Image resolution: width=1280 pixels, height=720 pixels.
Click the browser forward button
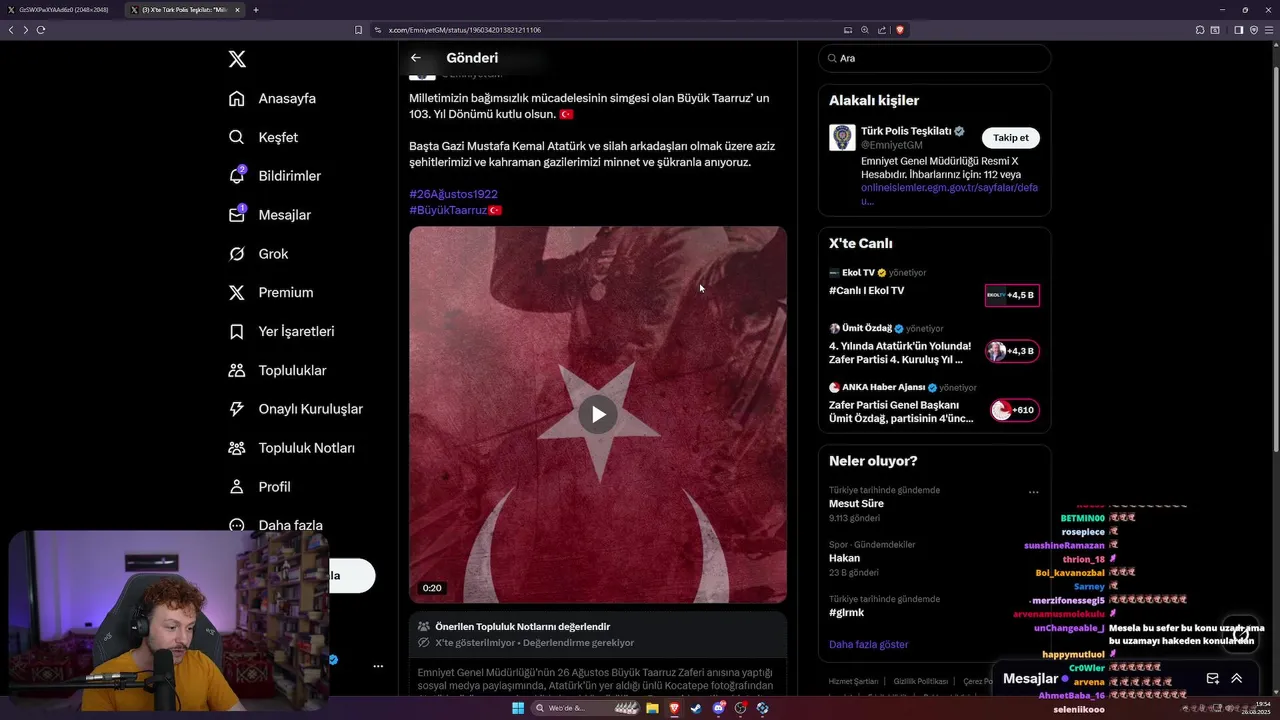26,30
